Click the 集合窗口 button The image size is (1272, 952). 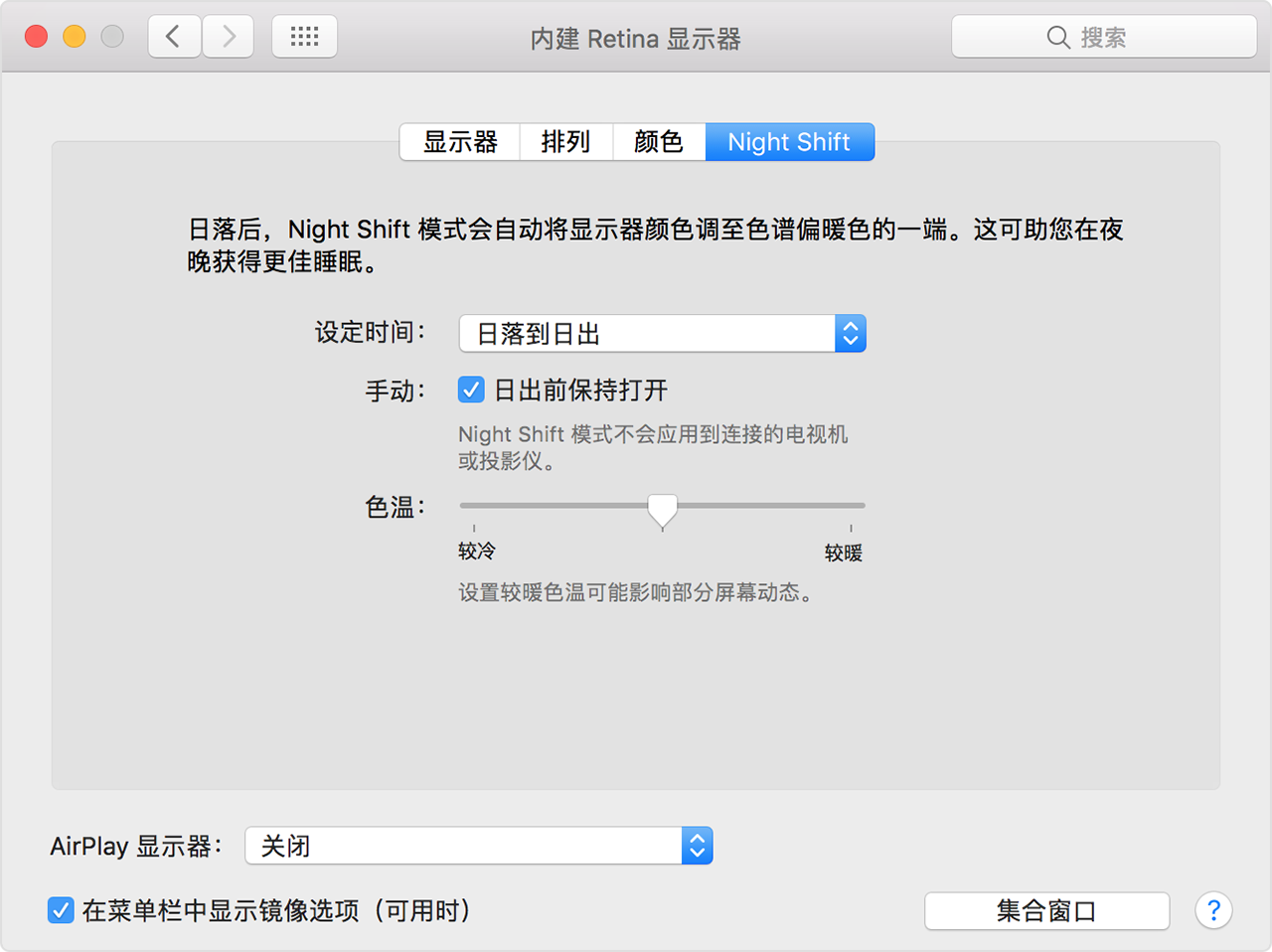(1046, 910)
